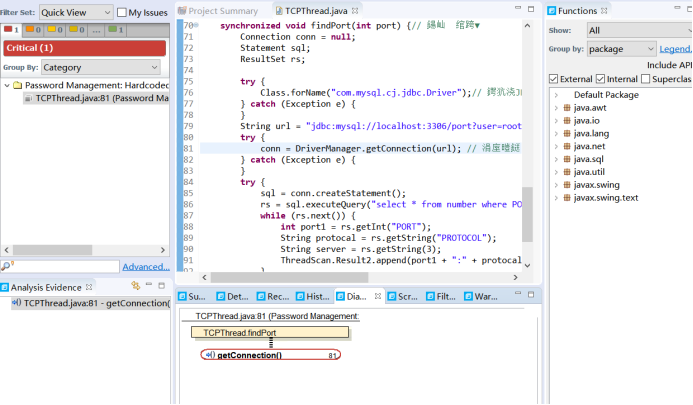
Task: Expand the Default Package node
Action: point(556,95)
